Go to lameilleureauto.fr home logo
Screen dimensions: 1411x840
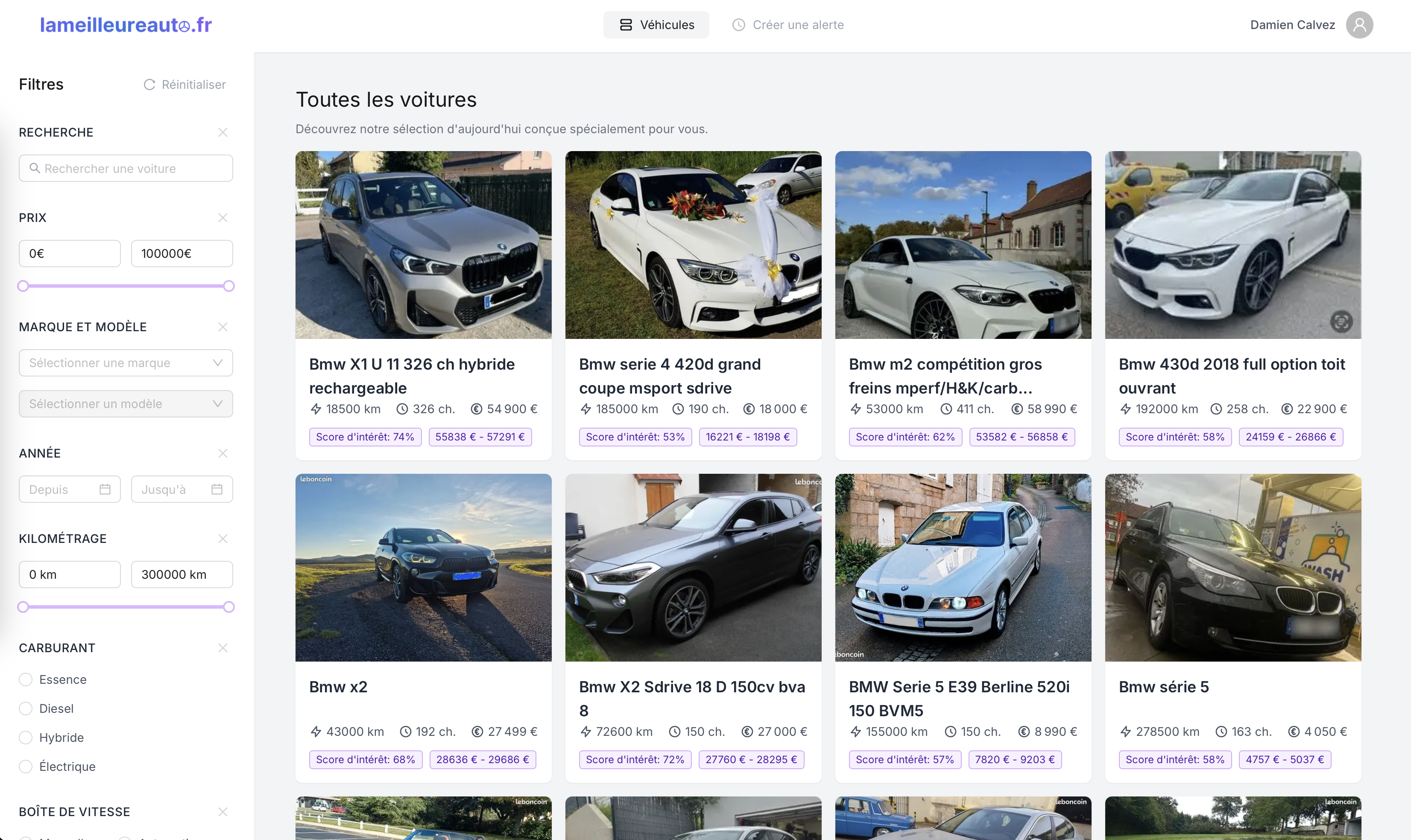click(126, 25)
